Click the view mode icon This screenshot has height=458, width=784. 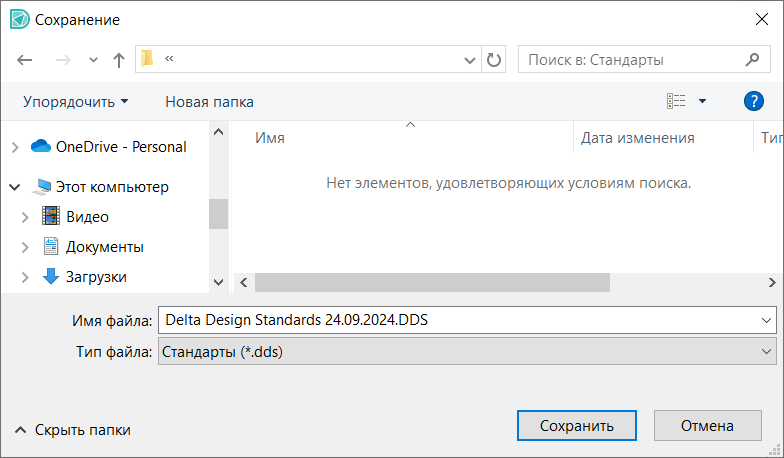677,101
